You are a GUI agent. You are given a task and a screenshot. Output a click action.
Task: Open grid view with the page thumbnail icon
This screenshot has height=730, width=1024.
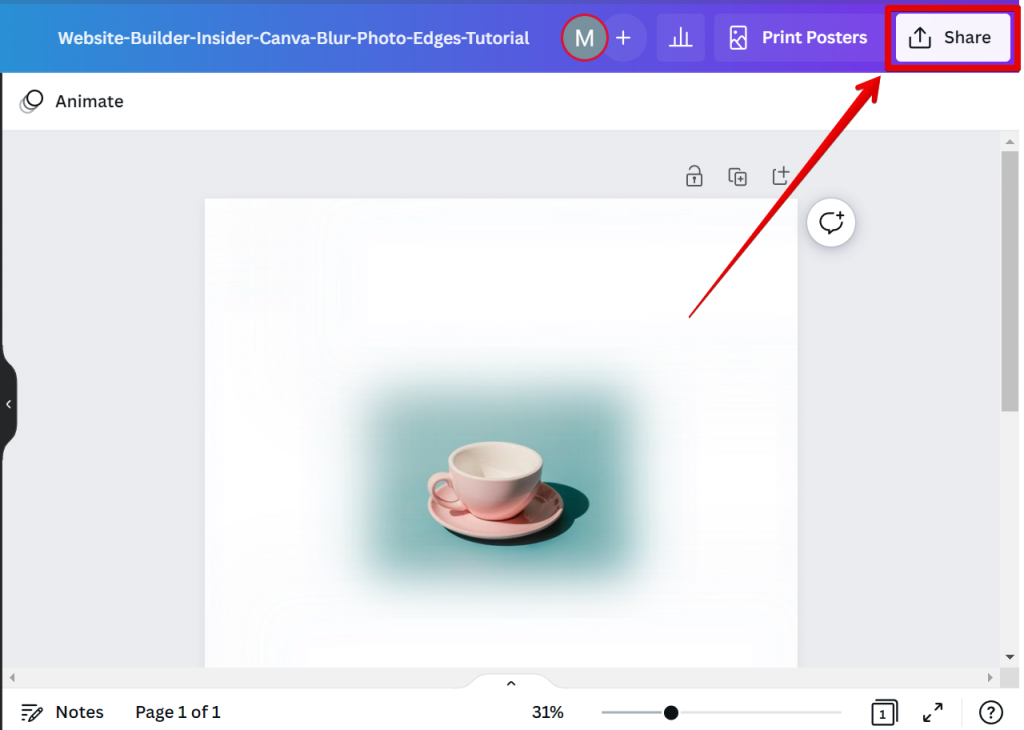click(883, 712)
